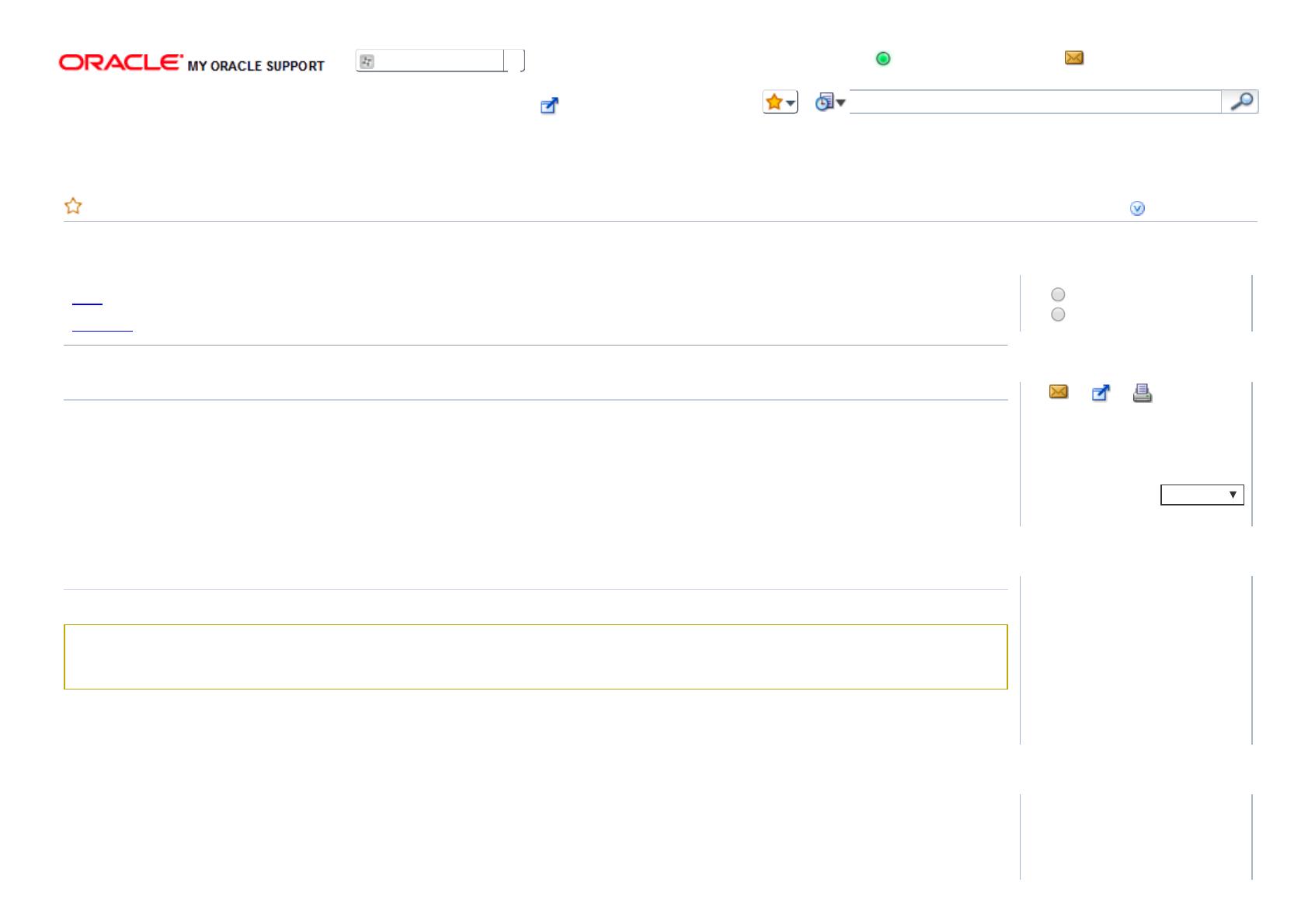Expand the blue circular chevron in the title bar
Screen dimensions: 1308x924
1137,208
